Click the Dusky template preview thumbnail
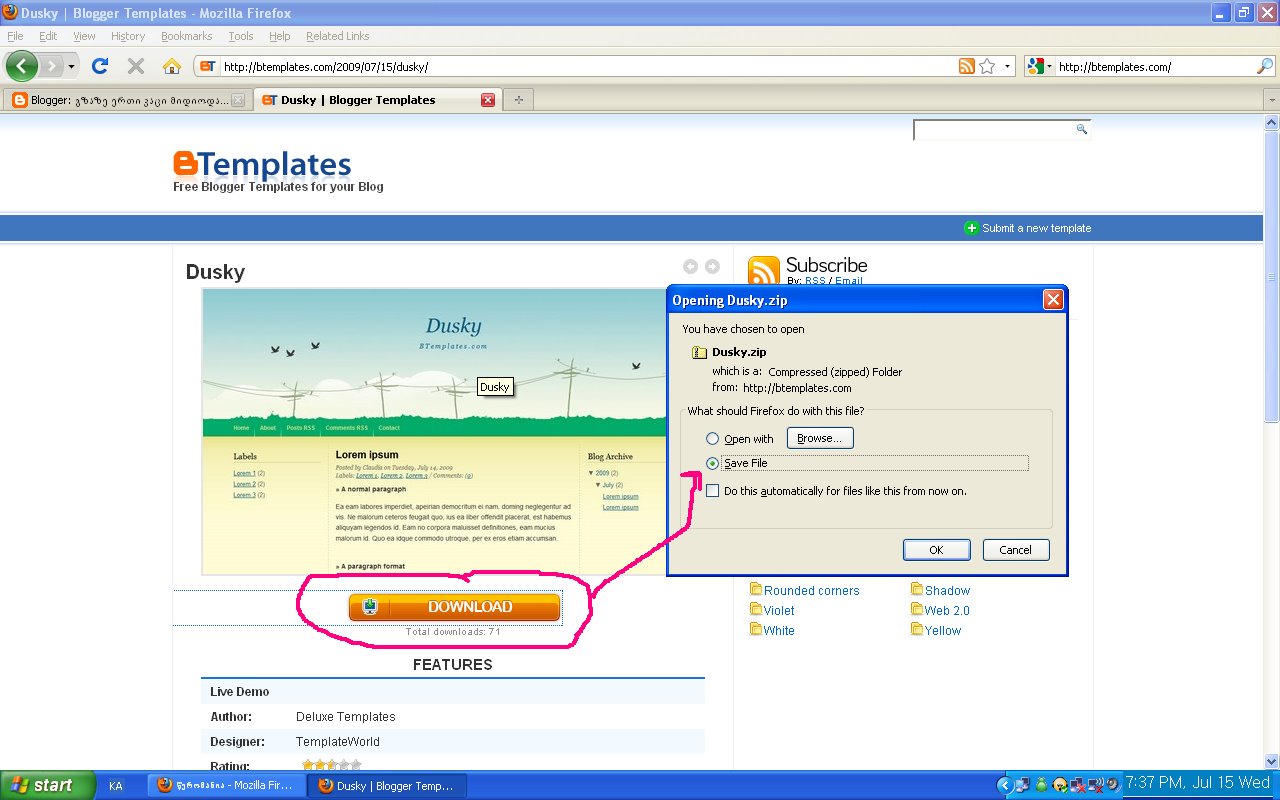This screenshot has height=800, width=1280. (435, 431)
